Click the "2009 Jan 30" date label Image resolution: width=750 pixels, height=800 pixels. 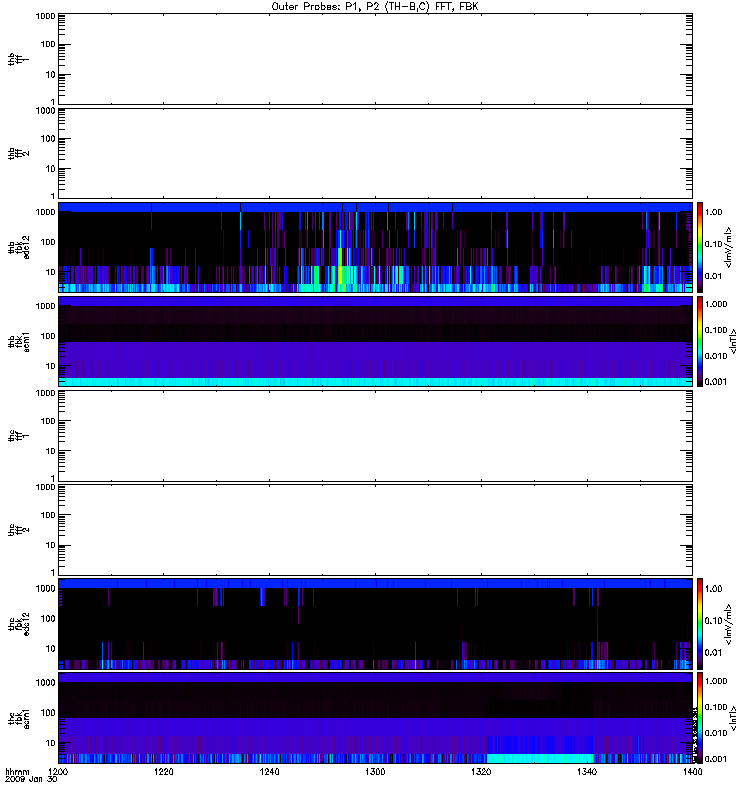click(31, 780)
